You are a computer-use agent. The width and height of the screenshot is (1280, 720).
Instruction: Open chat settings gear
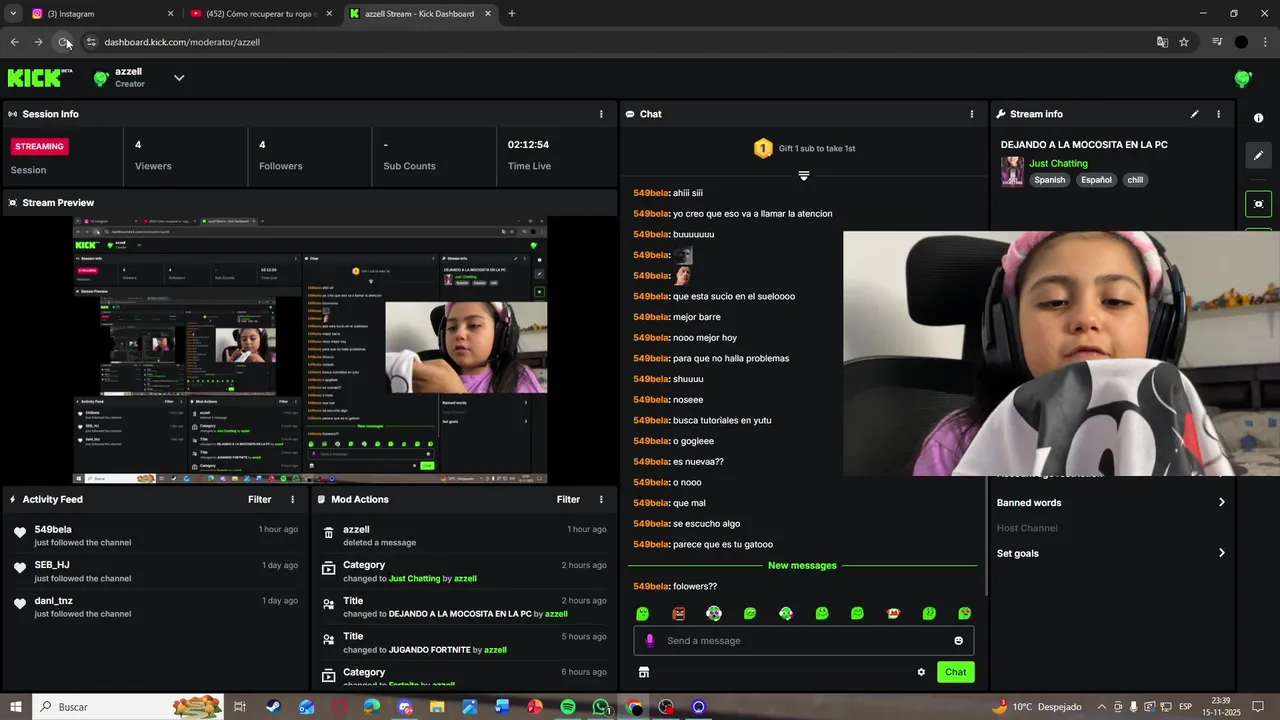(921, 672)
